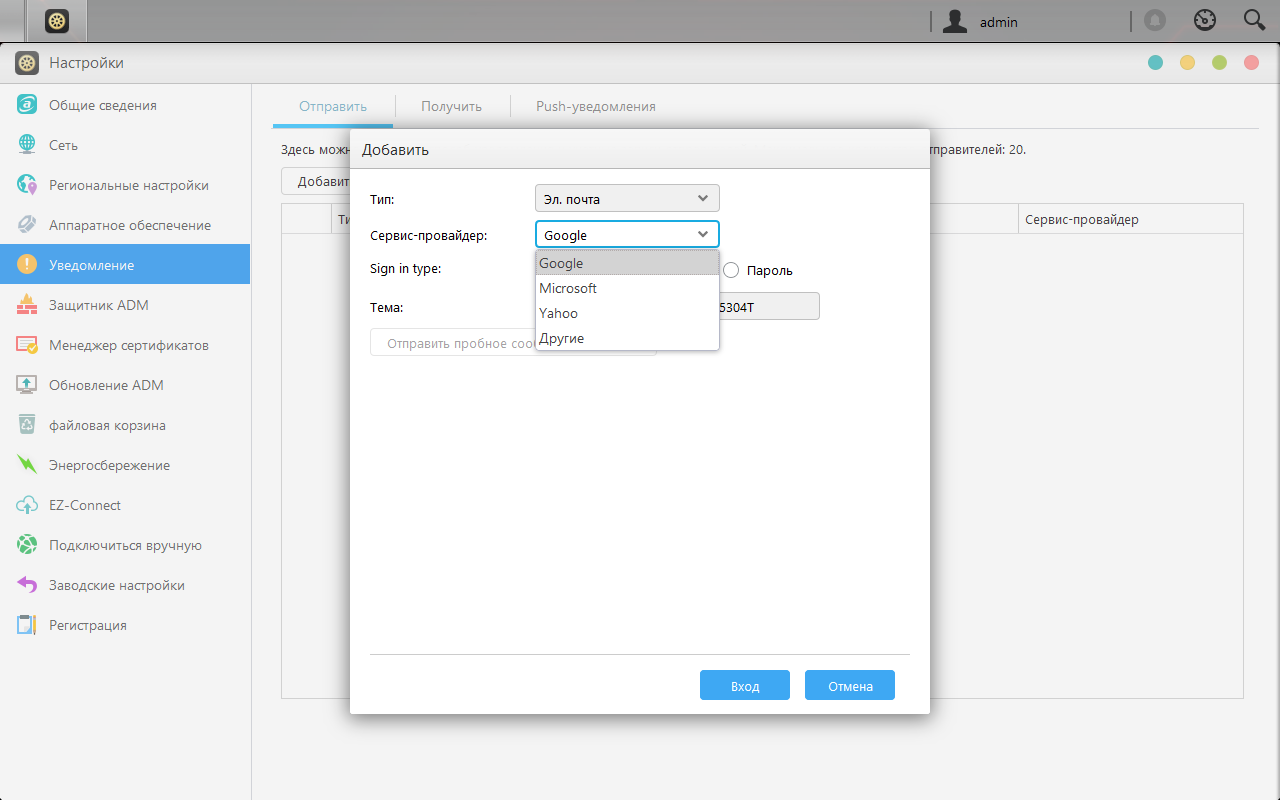Image resolution: width=1280 pixels, height=800 pixels.
Task: Choose Microsoft from the provider list
Action: point(627,288)
